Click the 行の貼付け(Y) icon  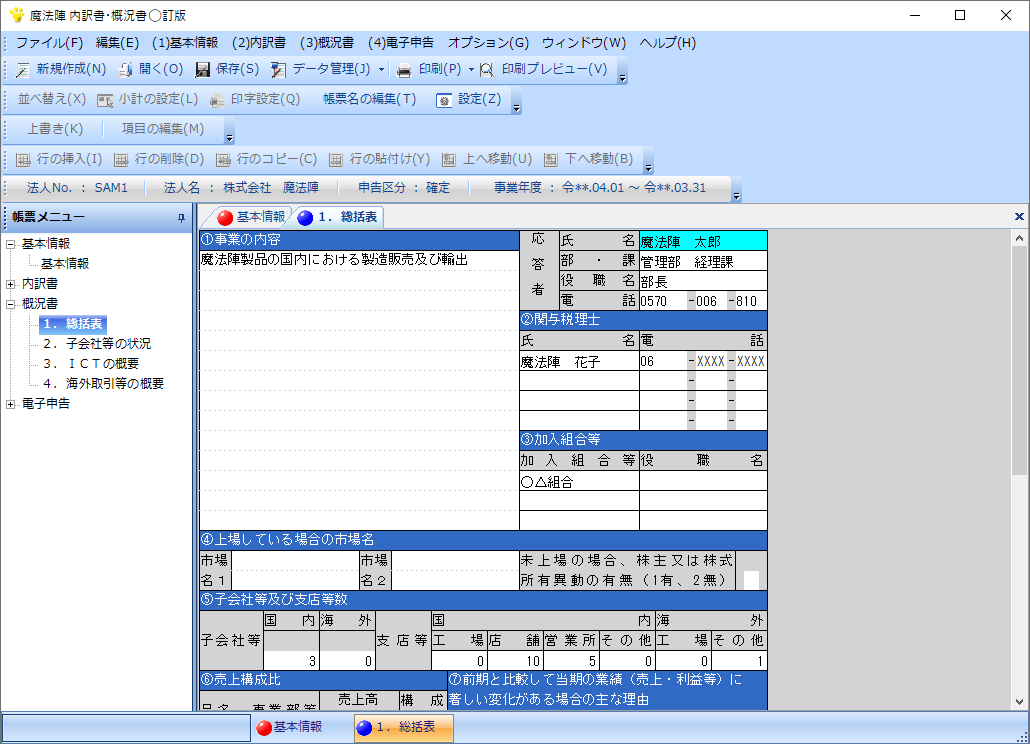[x=336, y=160]
